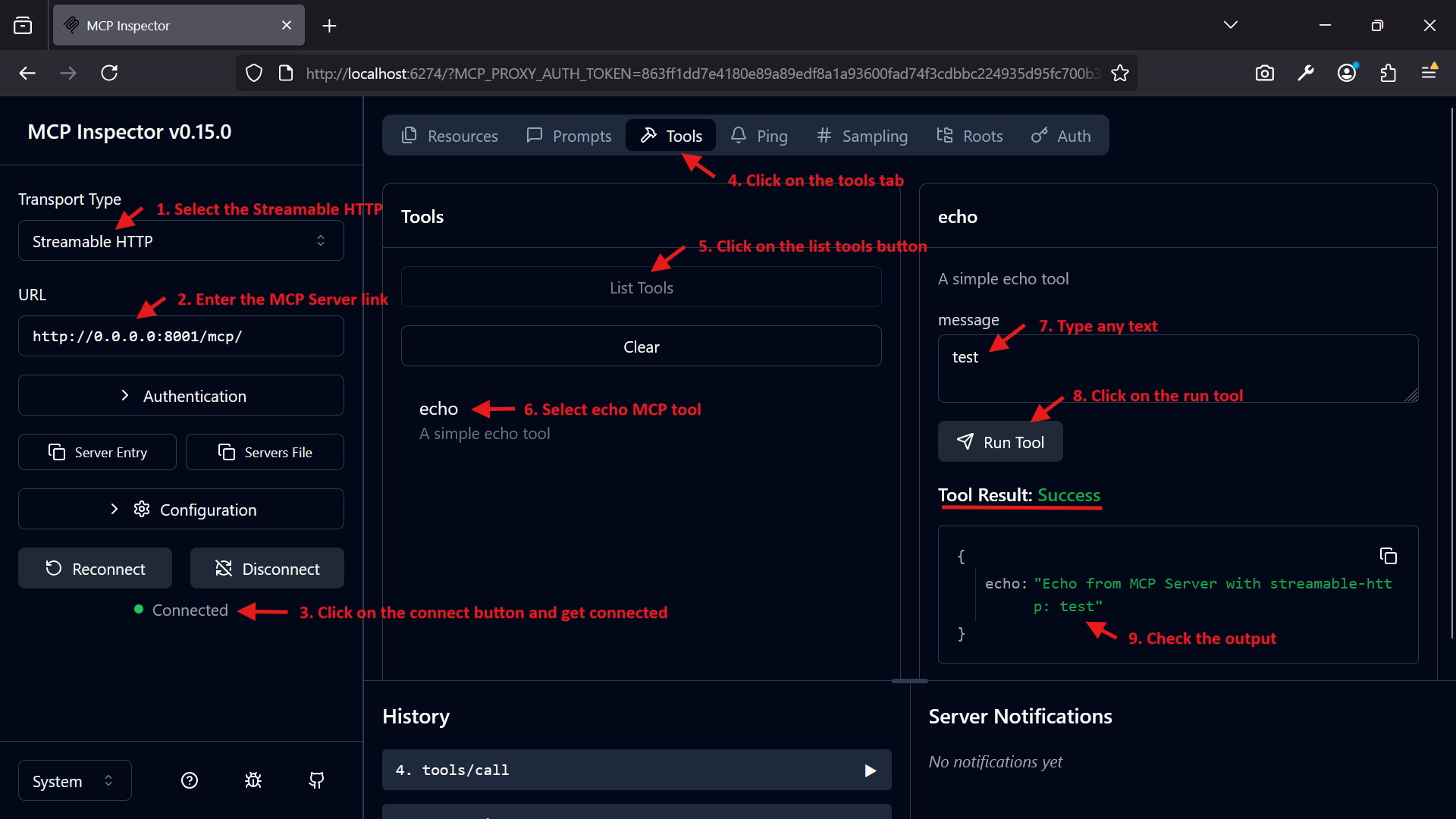Click the Disconnect button
The height and width of the screenshot is (819, 1456).
(x=267, y=568)
